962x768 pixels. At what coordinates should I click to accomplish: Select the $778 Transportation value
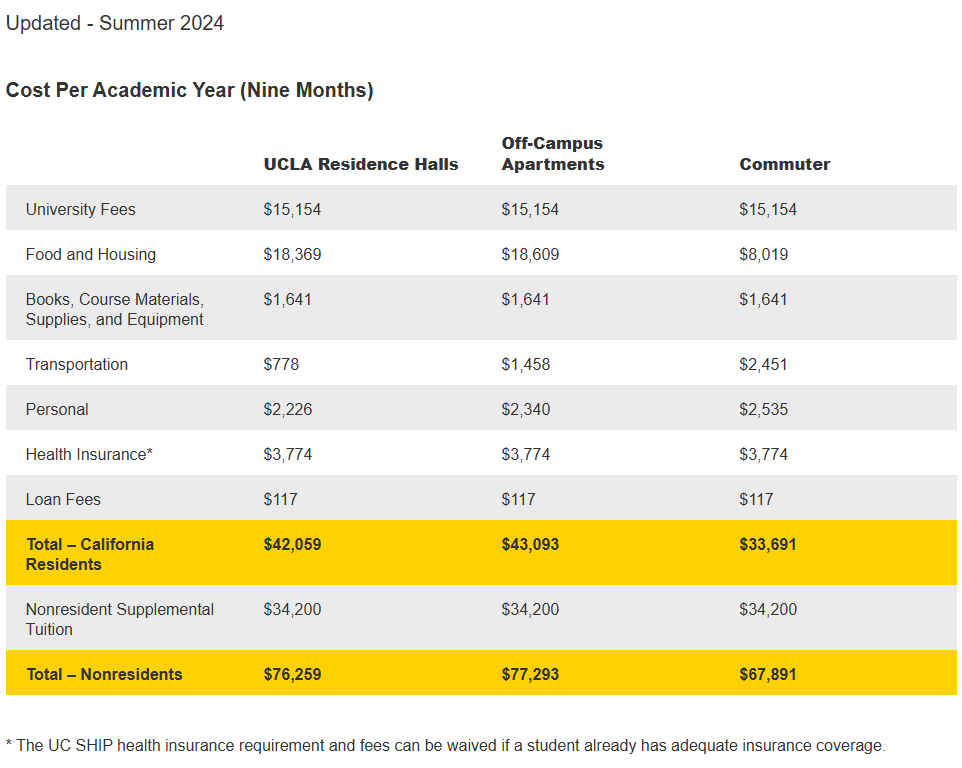pyautogui.click(x=281, y=364)
